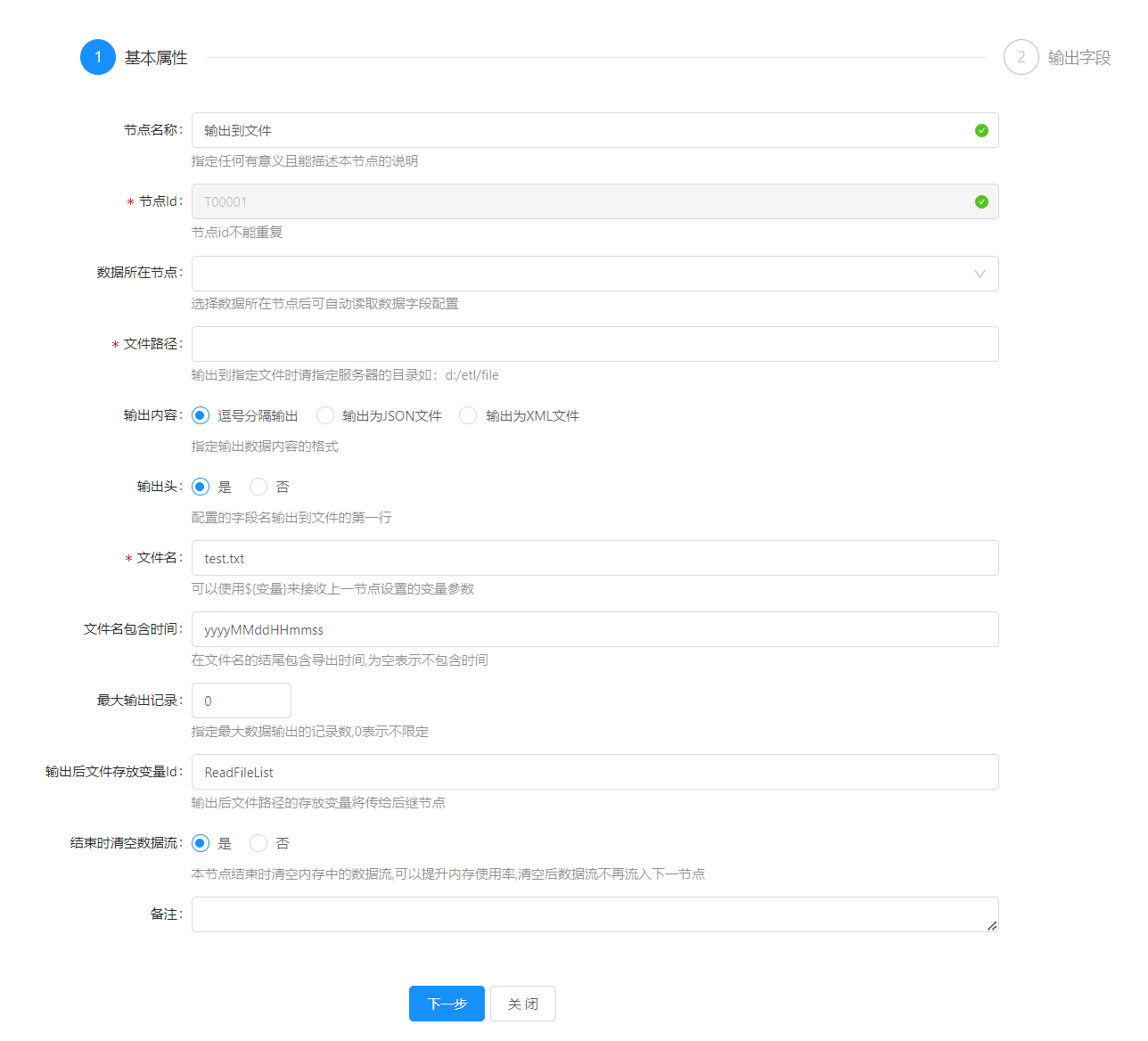
Task: Click into the 文件名 field with test.txt
Action: [594, 559]
